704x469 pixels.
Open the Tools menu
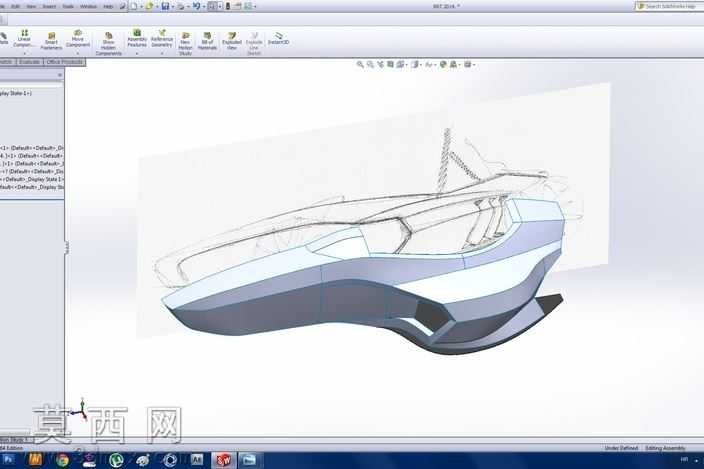(68, 6)
